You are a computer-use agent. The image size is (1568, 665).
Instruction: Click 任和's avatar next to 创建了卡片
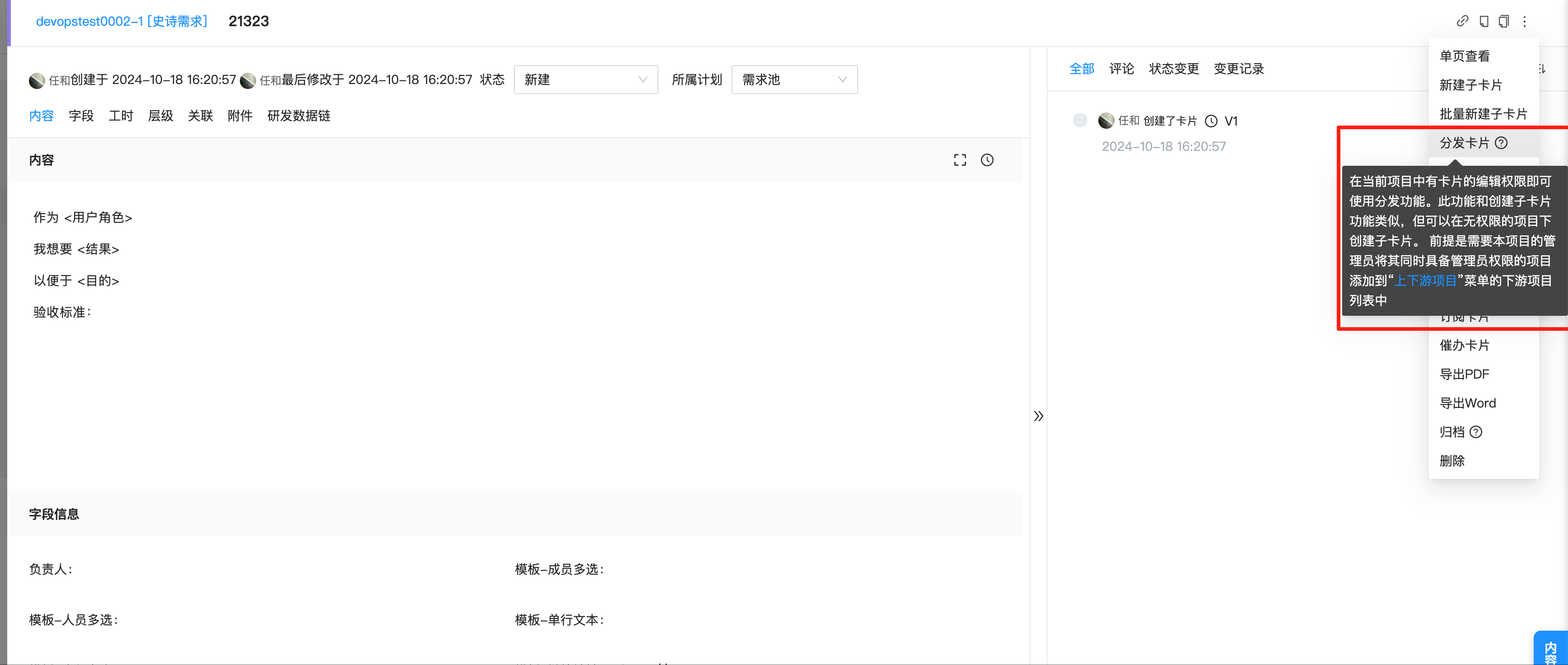pos(1106,121)
